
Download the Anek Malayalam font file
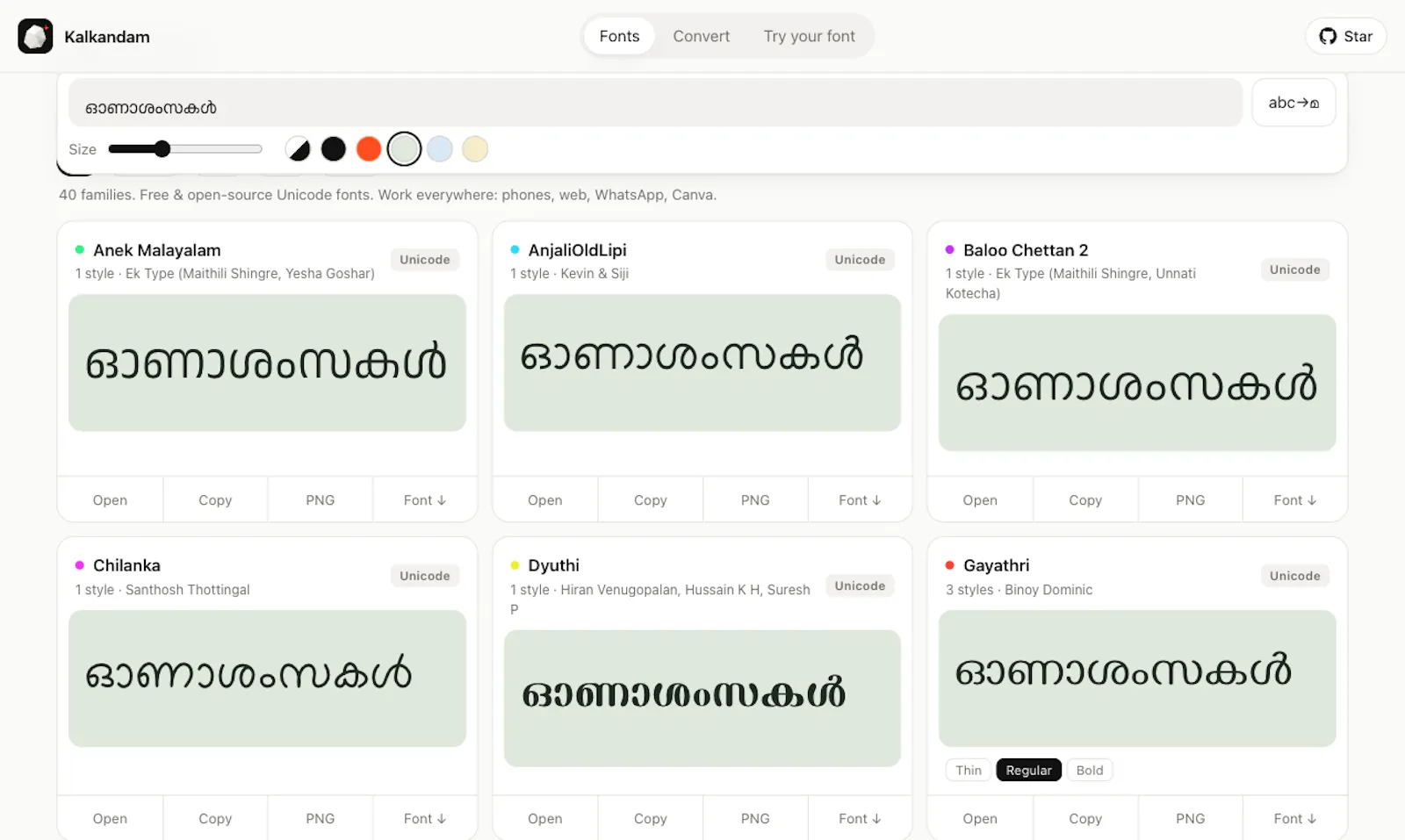tap(425, 500)
